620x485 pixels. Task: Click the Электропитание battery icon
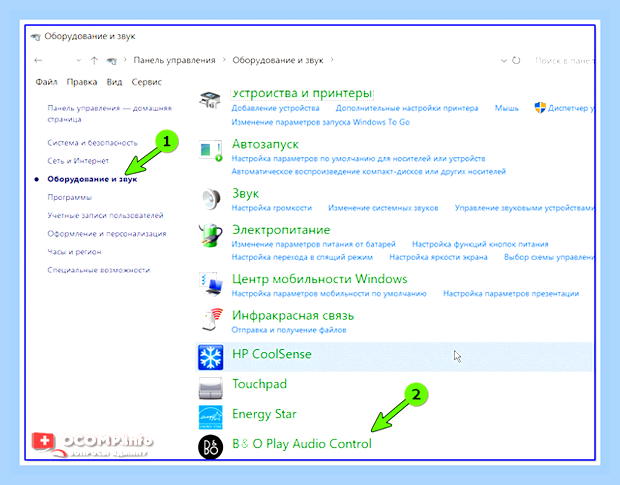coord(210,236)
